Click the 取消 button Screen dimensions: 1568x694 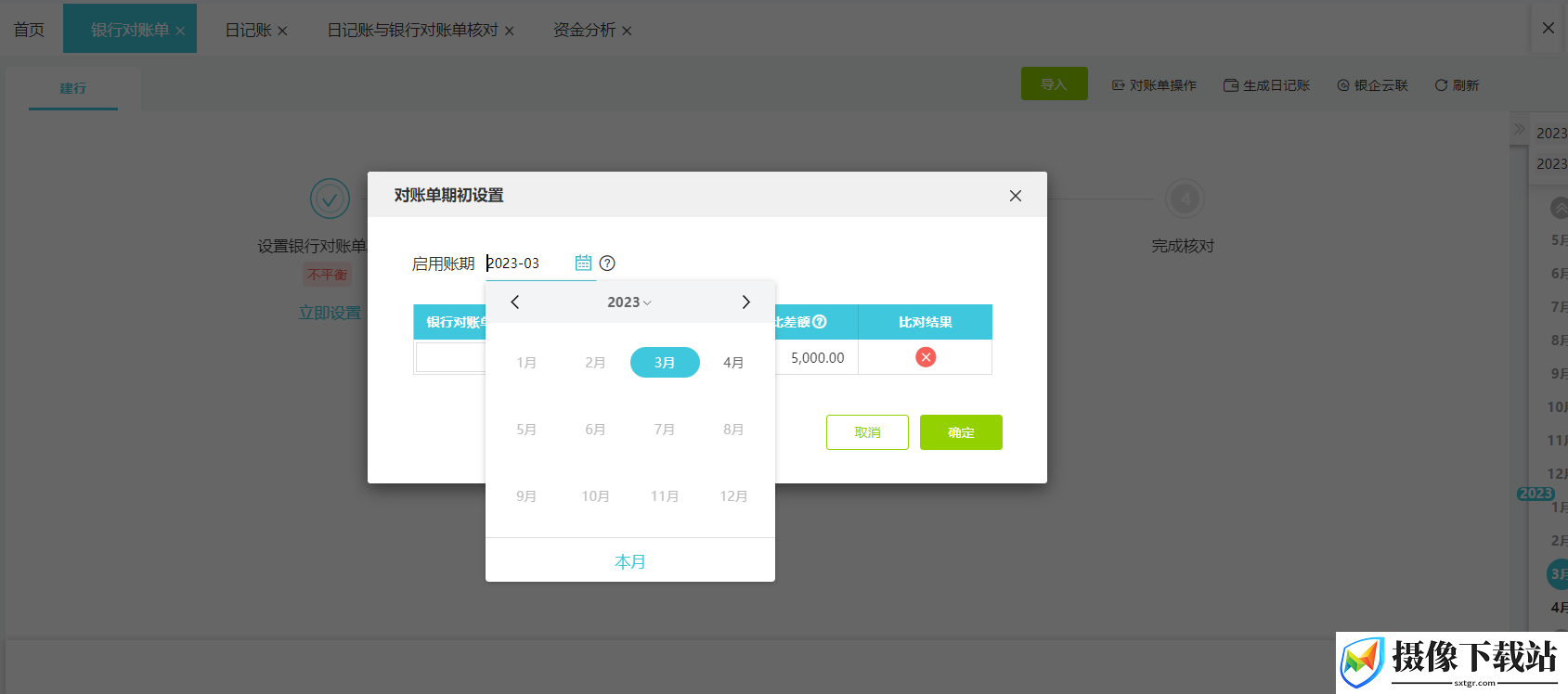click(x=867, y=432)
